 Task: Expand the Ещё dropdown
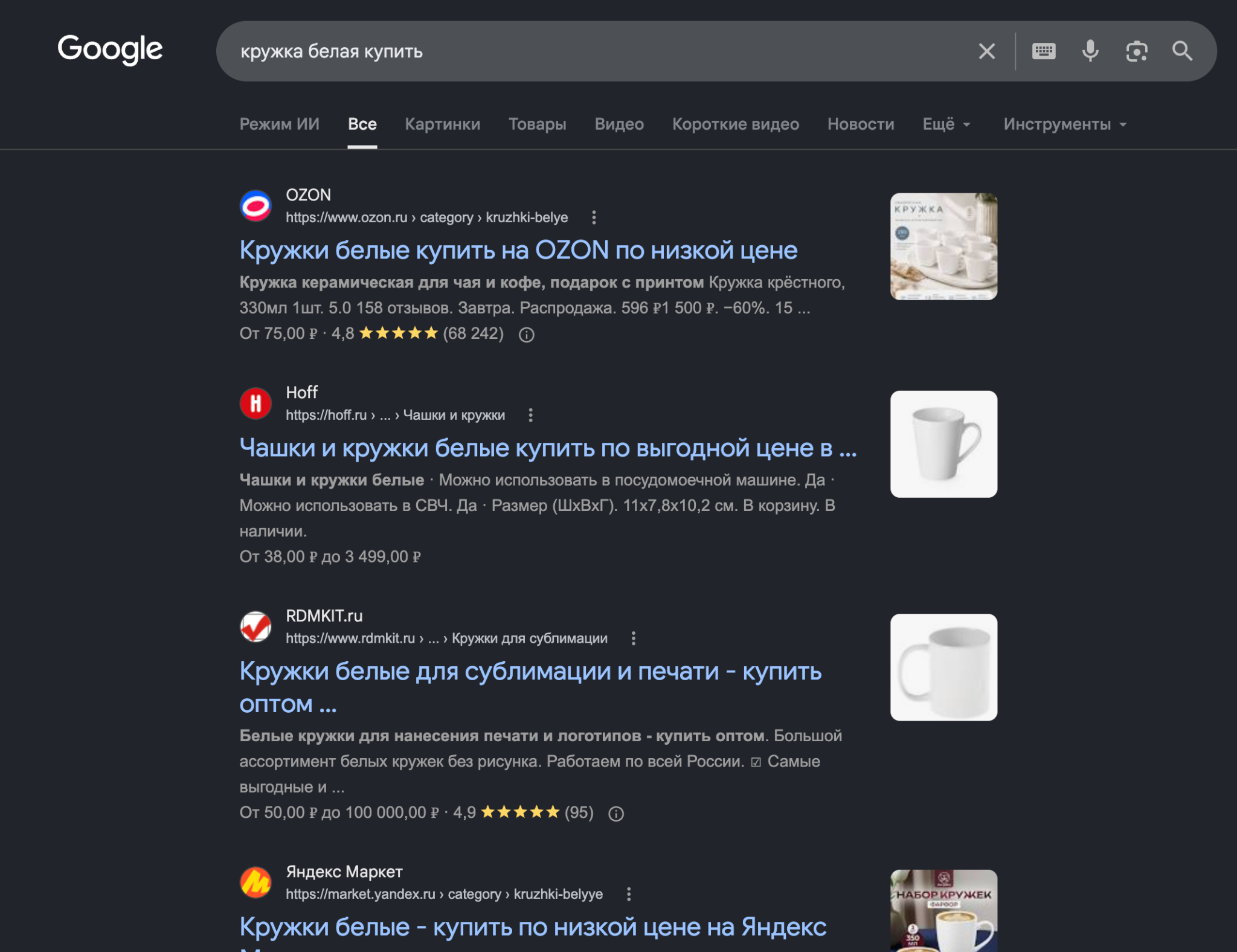(x=946, y=124)
